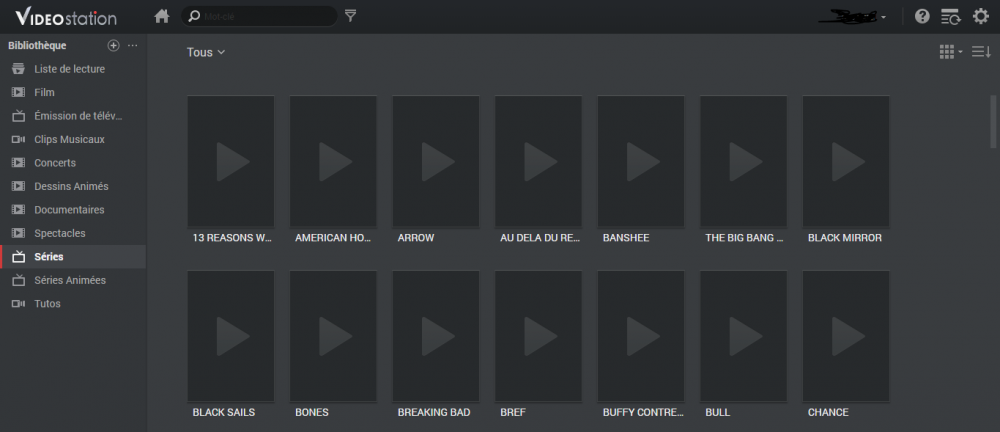Open the BANSHEE series thumbnail
Screen dimensions: 1000x432
tap(641, 161)
